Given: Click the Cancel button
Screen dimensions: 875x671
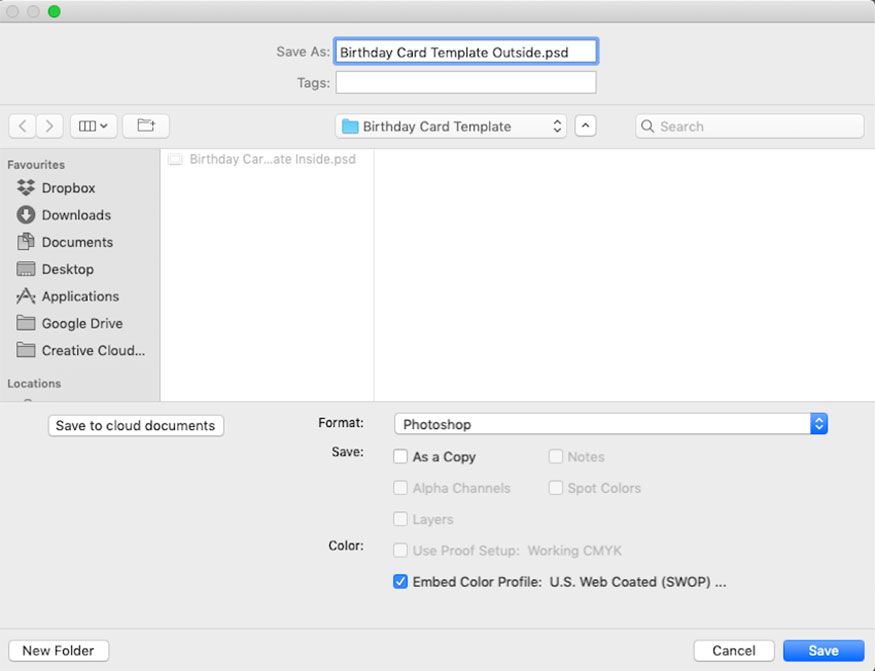Looking at the screenshot, I should [734, 651].
